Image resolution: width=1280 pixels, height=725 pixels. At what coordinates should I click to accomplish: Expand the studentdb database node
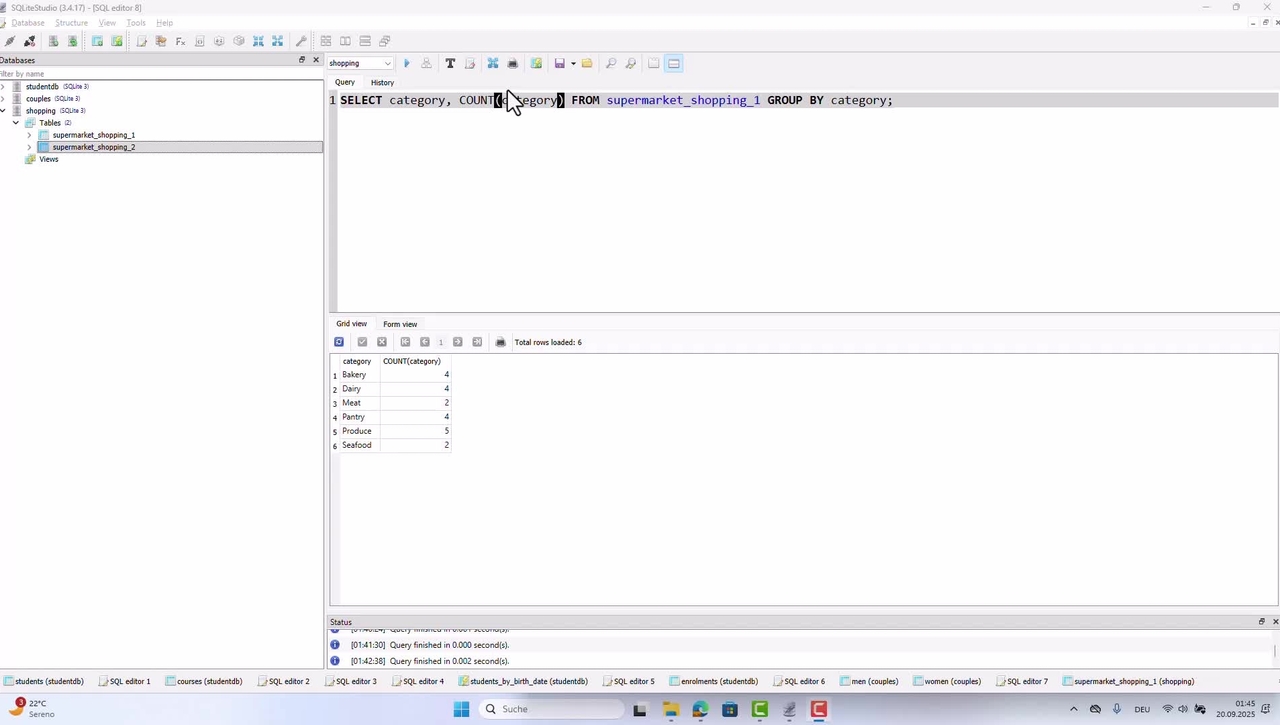point(3,87)
